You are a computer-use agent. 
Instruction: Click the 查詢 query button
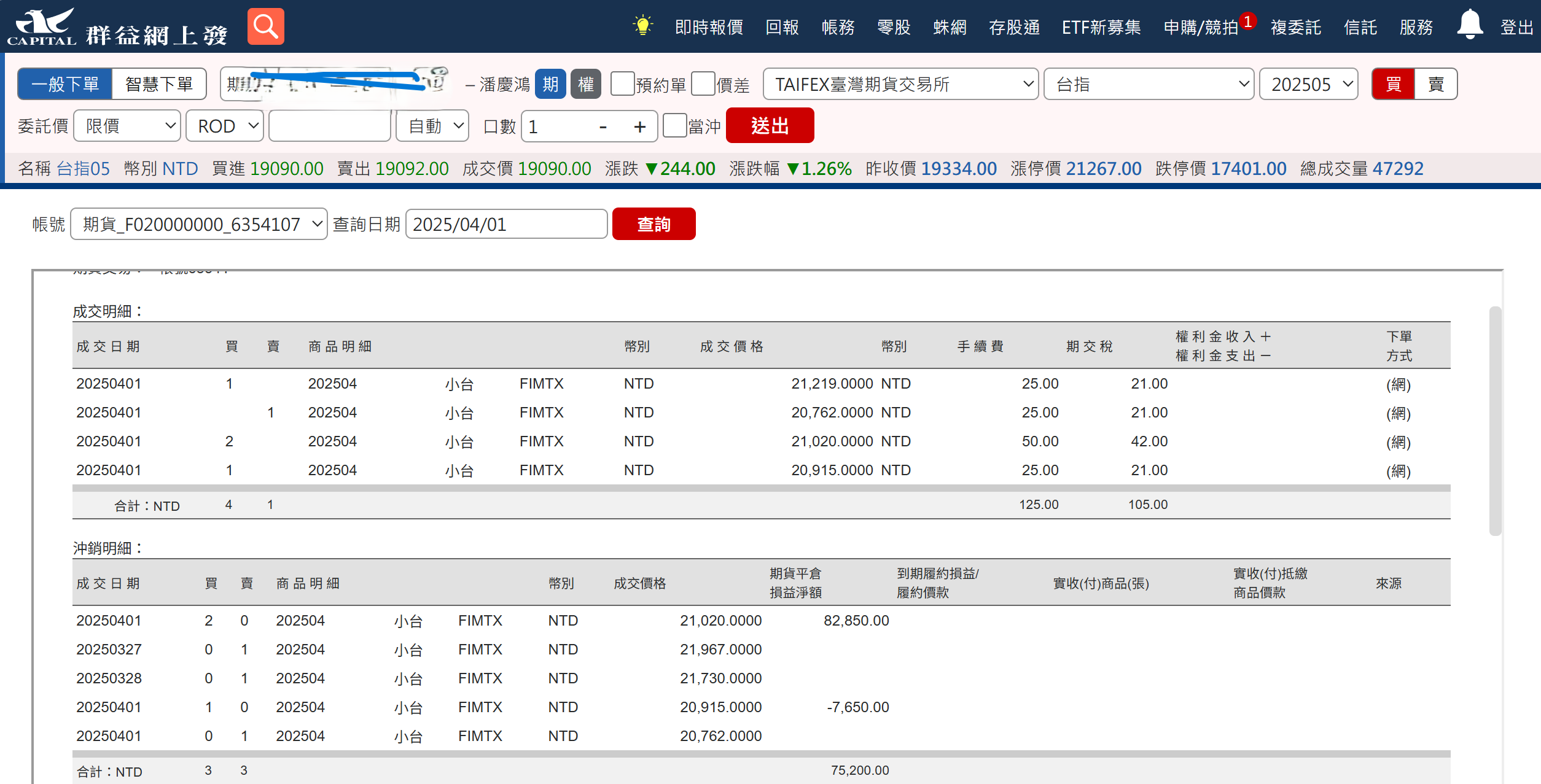pos(653,224)
